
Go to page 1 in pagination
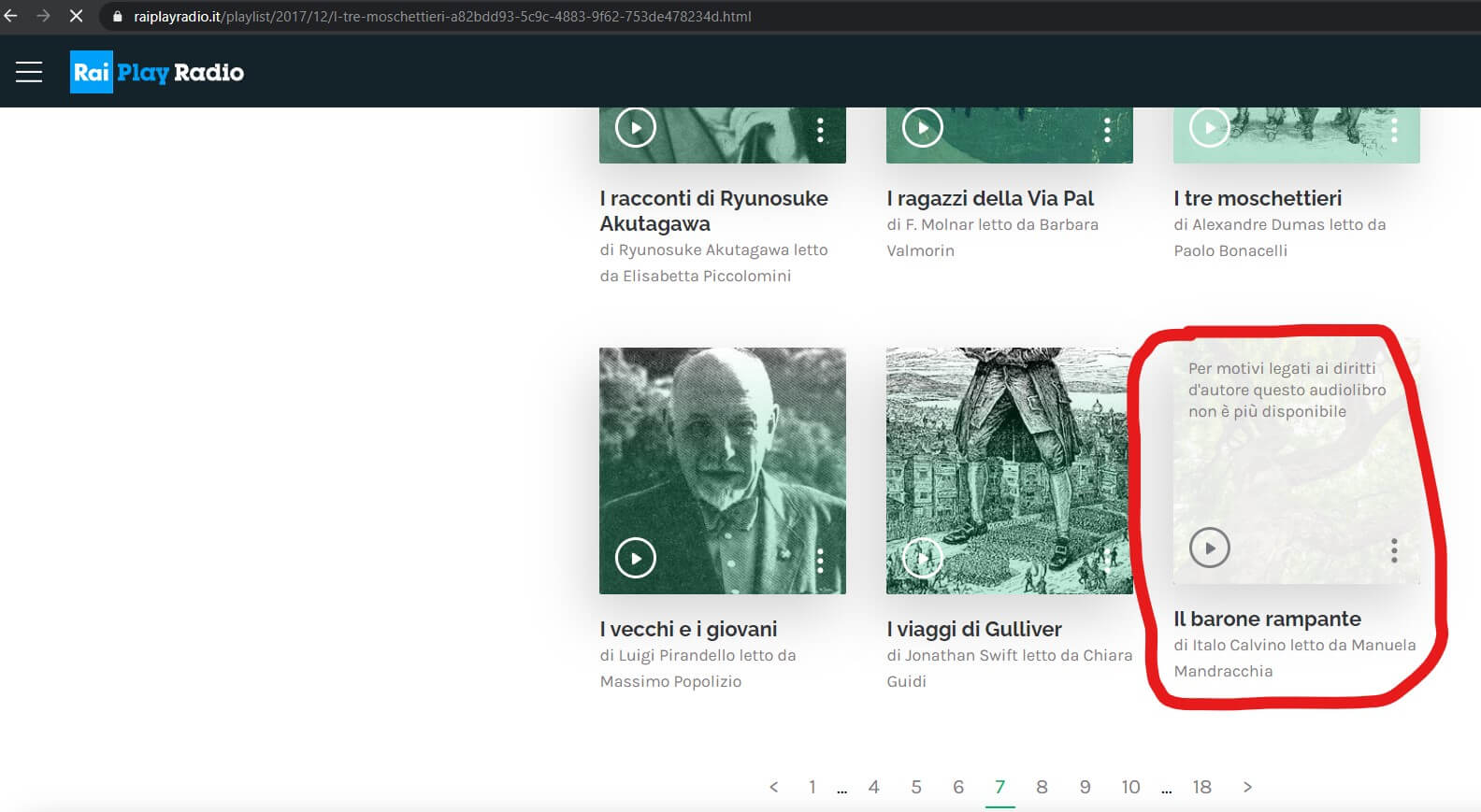coord(812,787)
